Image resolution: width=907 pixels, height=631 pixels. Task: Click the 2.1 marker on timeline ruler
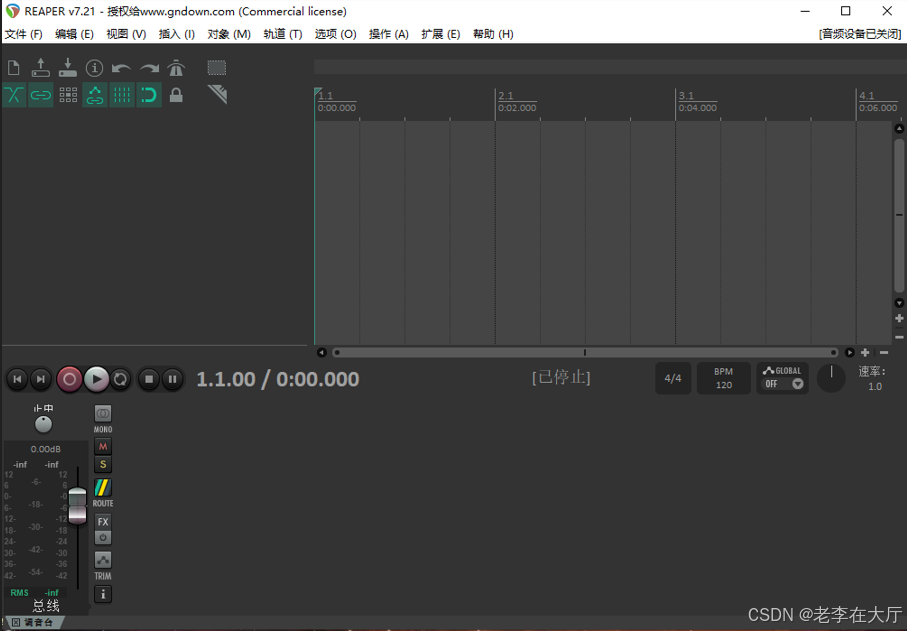coord(506,95)
